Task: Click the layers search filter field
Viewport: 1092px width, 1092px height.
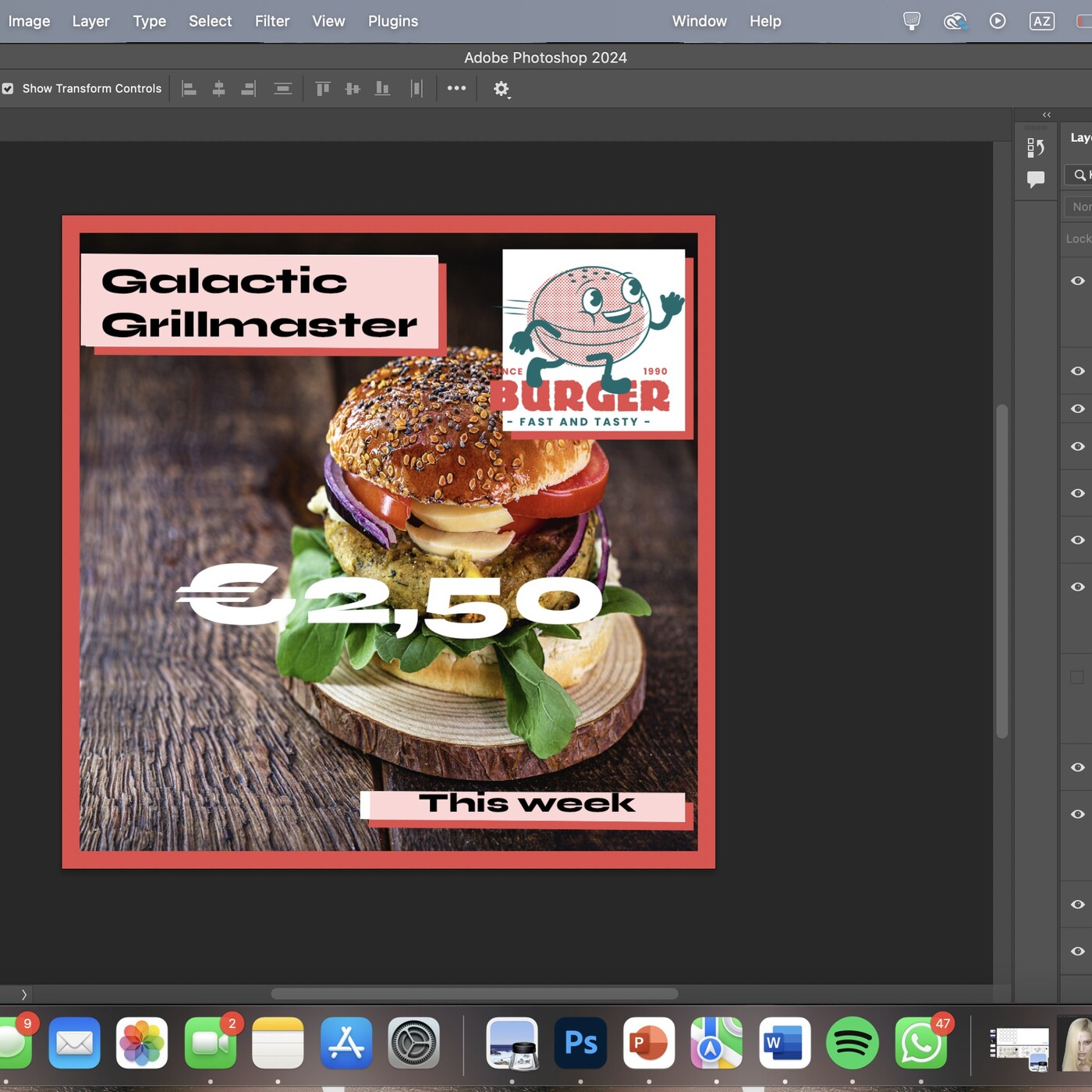Action: 1080,175
